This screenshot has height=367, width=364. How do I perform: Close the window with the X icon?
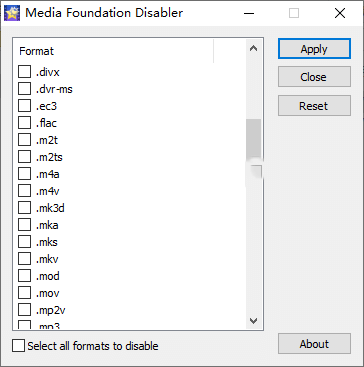coord(340,13)
